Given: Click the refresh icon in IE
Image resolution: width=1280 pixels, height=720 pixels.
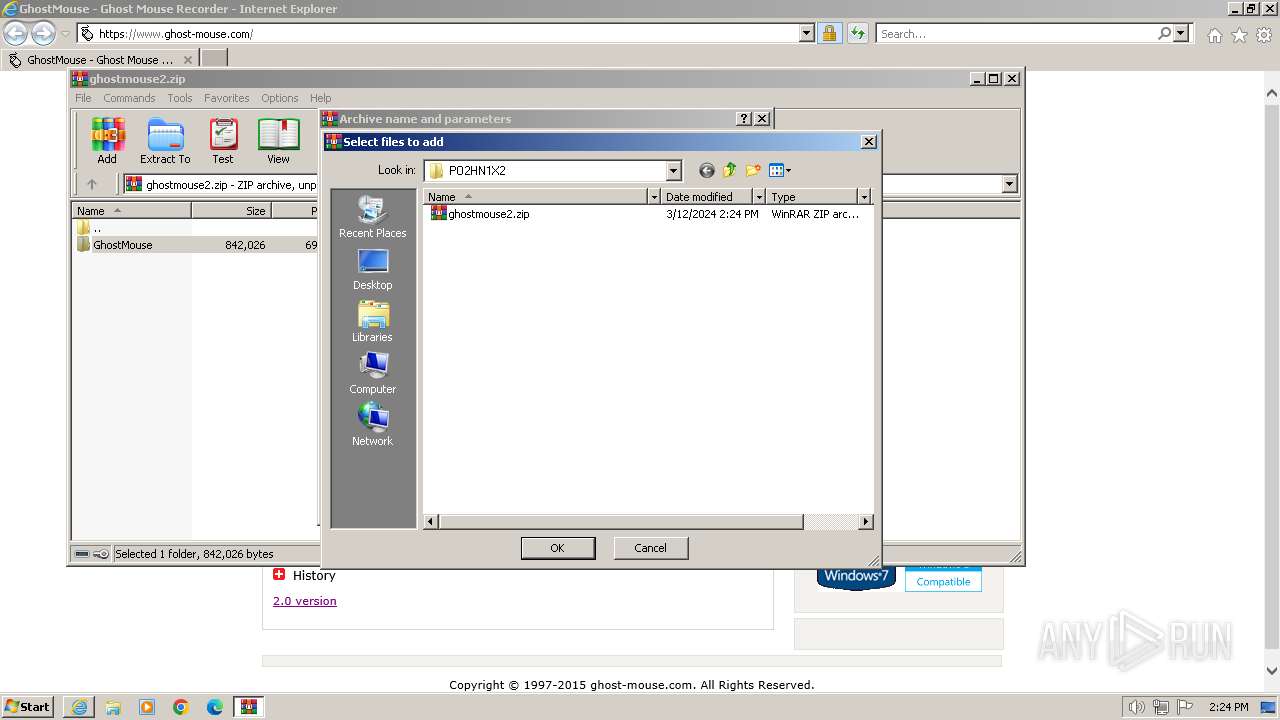Looking at the screenshot, I should [x=857, y=34].
